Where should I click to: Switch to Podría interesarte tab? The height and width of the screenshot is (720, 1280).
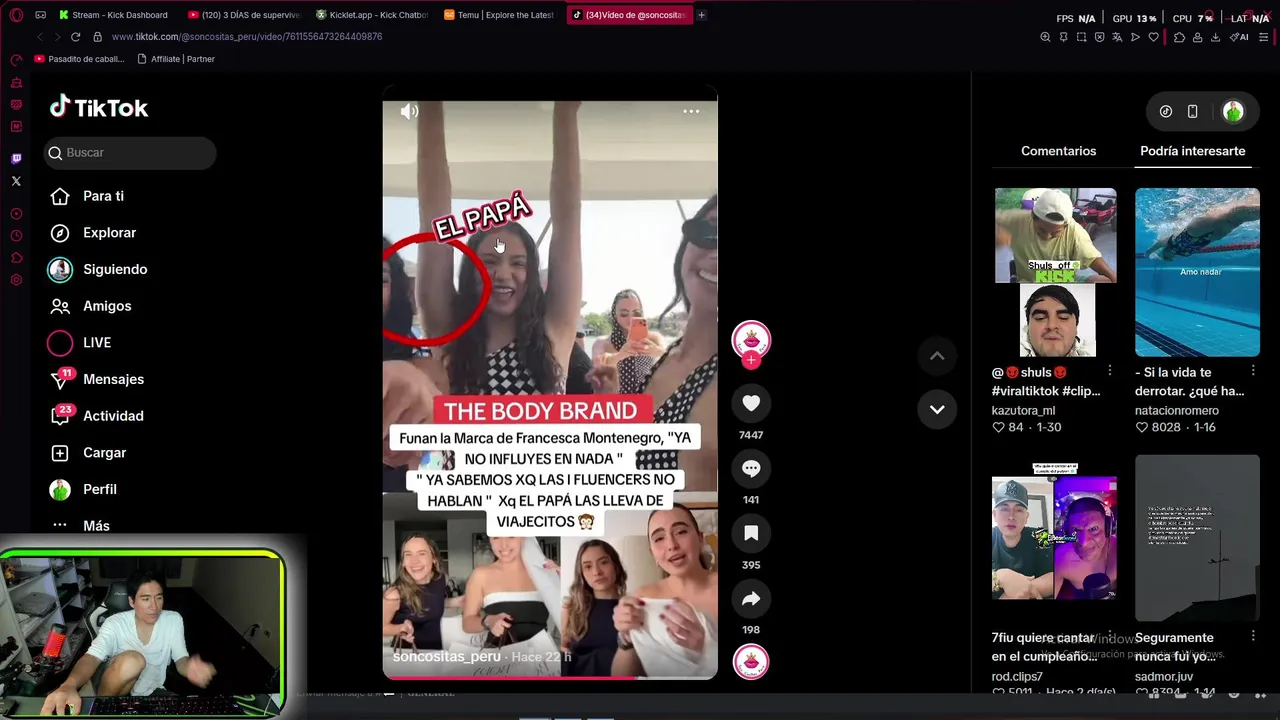1192,151
